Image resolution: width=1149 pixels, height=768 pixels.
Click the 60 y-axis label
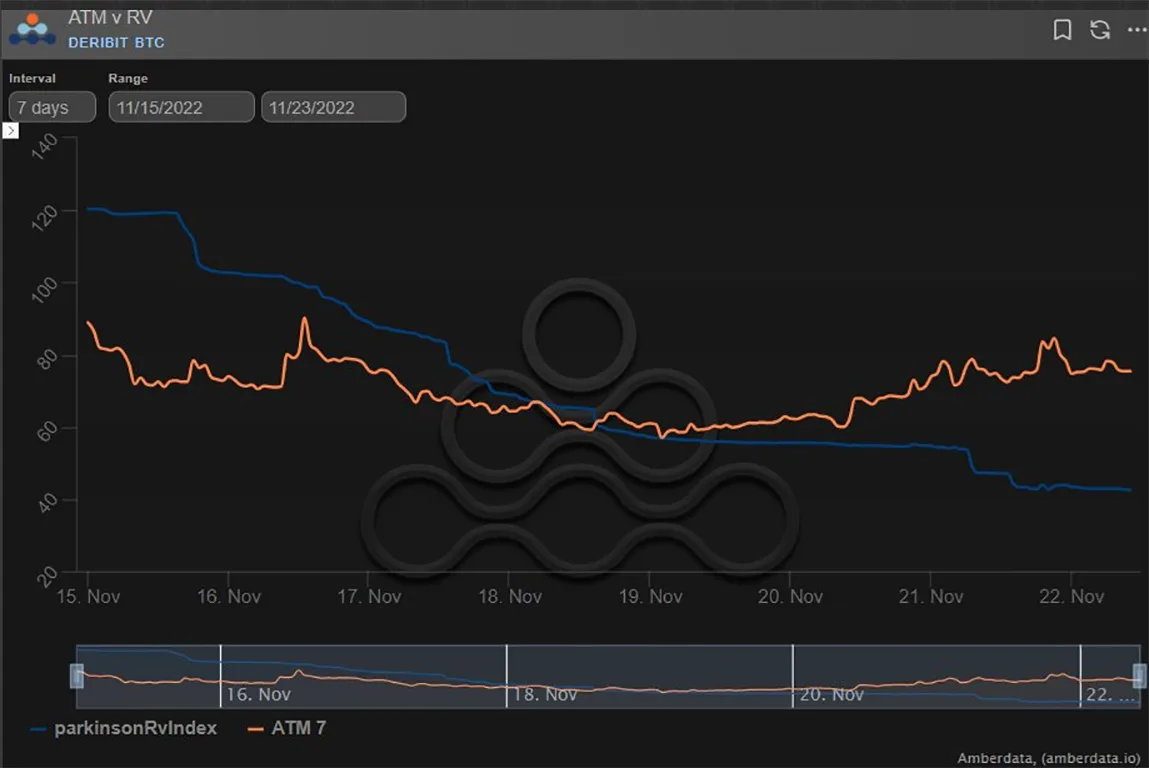tap(47, 432)
